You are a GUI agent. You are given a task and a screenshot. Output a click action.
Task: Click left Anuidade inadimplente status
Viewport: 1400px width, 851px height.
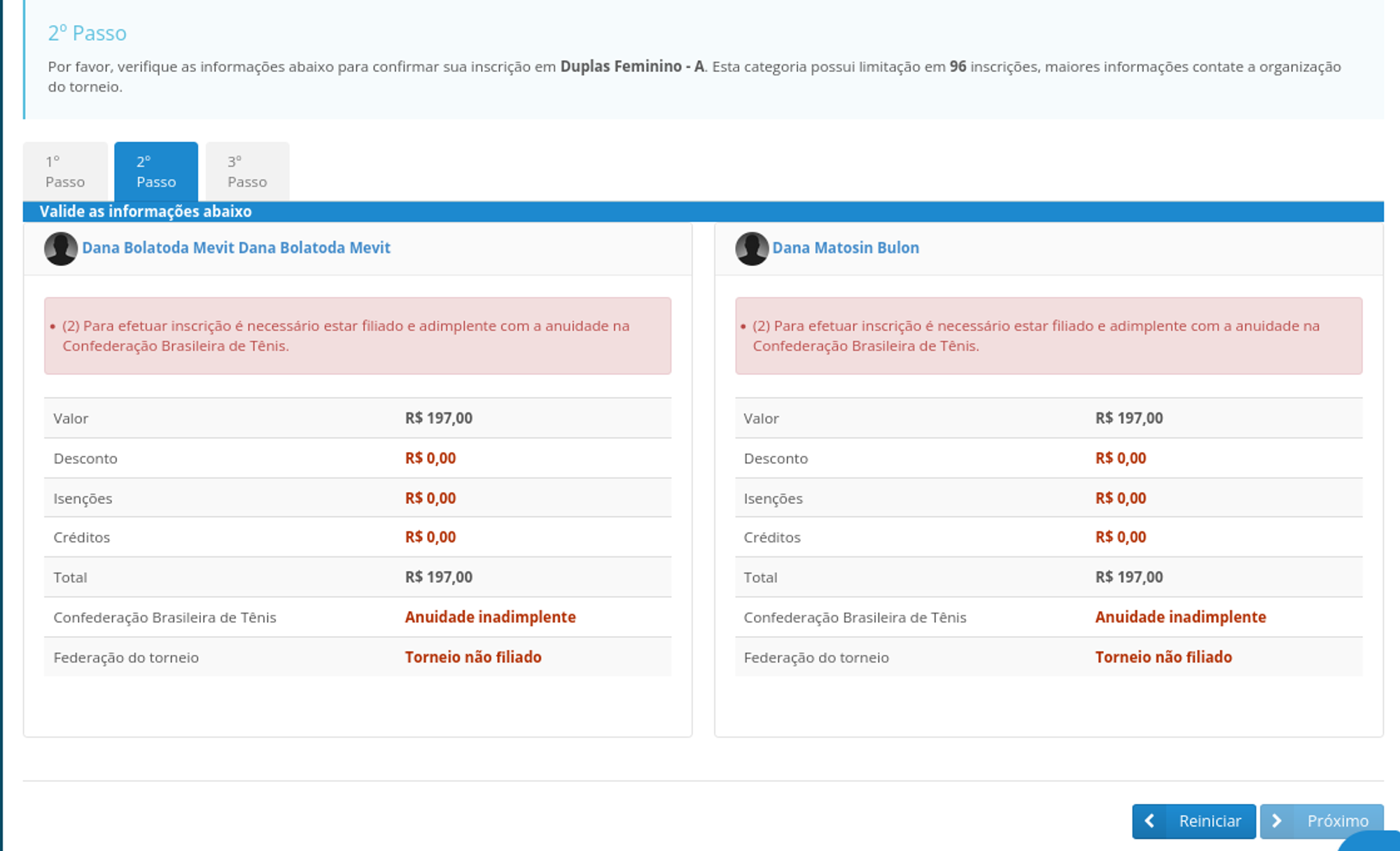[490, 617]
